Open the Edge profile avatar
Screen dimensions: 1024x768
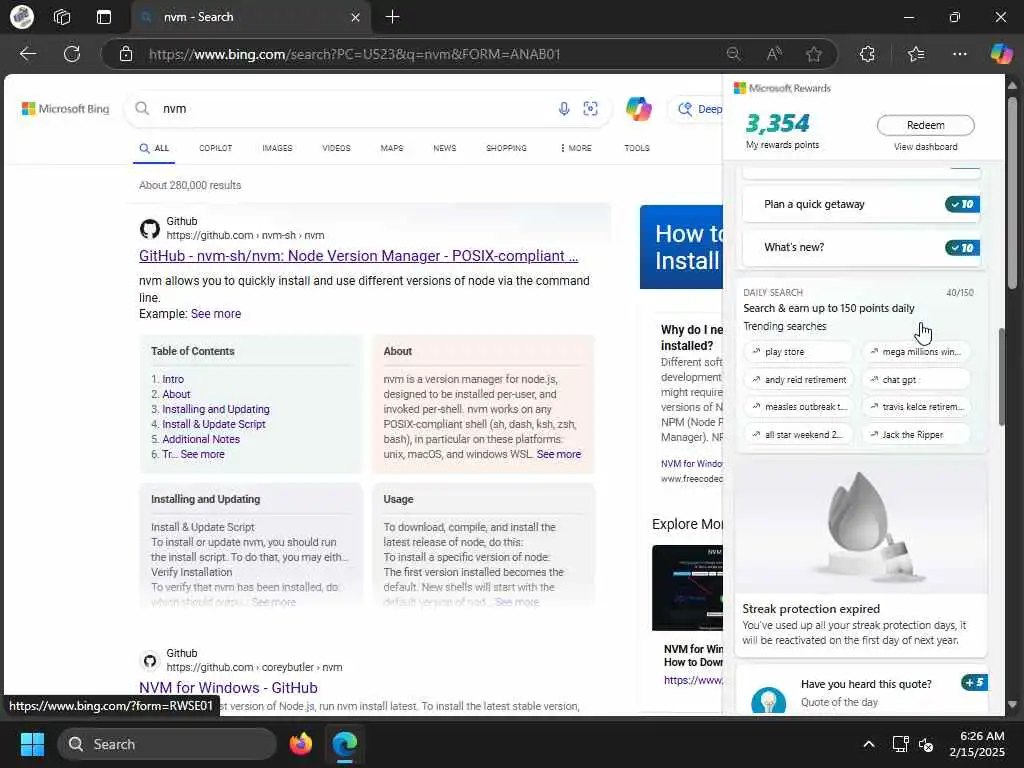tap(22, 17)
